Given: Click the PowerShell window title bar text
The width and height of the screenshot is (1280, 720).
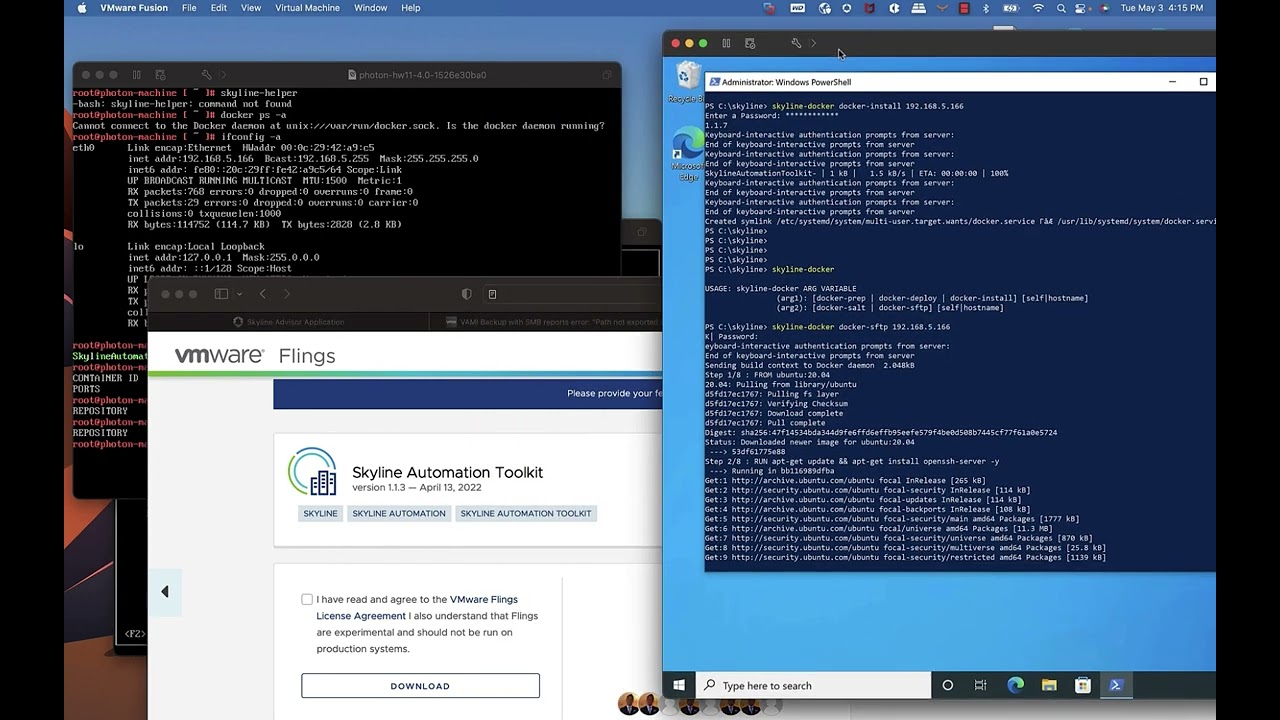Looking at the screenshot, I should click(x=786, y=82).
